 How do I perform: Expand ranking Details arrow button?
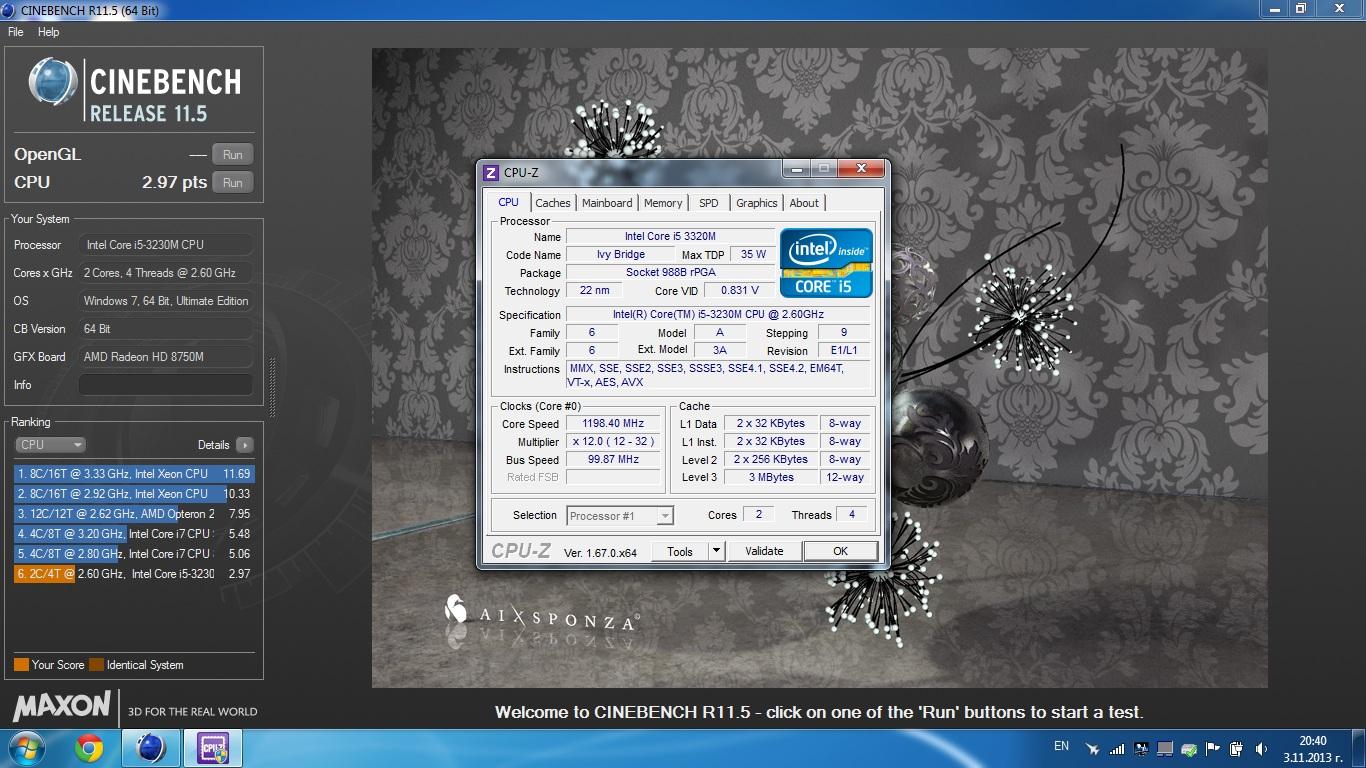click(x=244, y=445)
